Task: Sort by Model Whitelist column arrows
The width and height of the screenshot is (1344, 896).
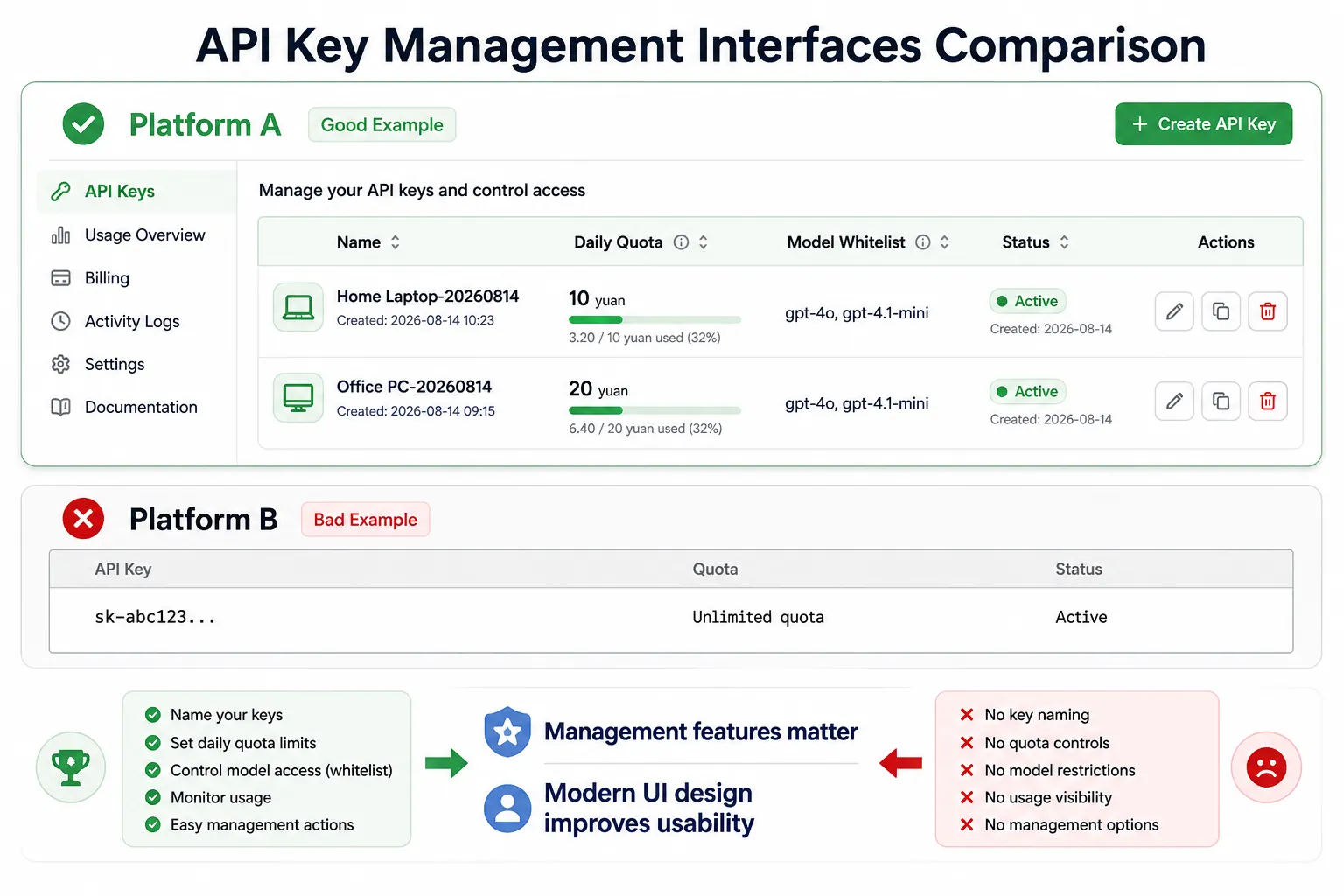Action: (945, 242)
